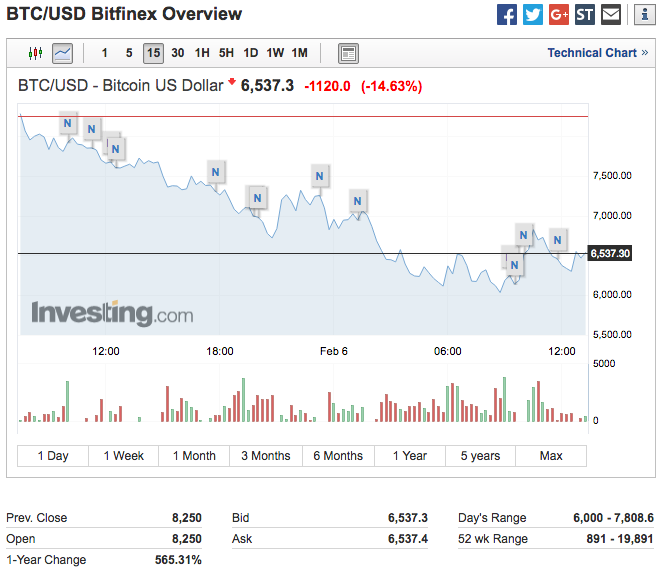Show the 1 Day range

[53, 456]
